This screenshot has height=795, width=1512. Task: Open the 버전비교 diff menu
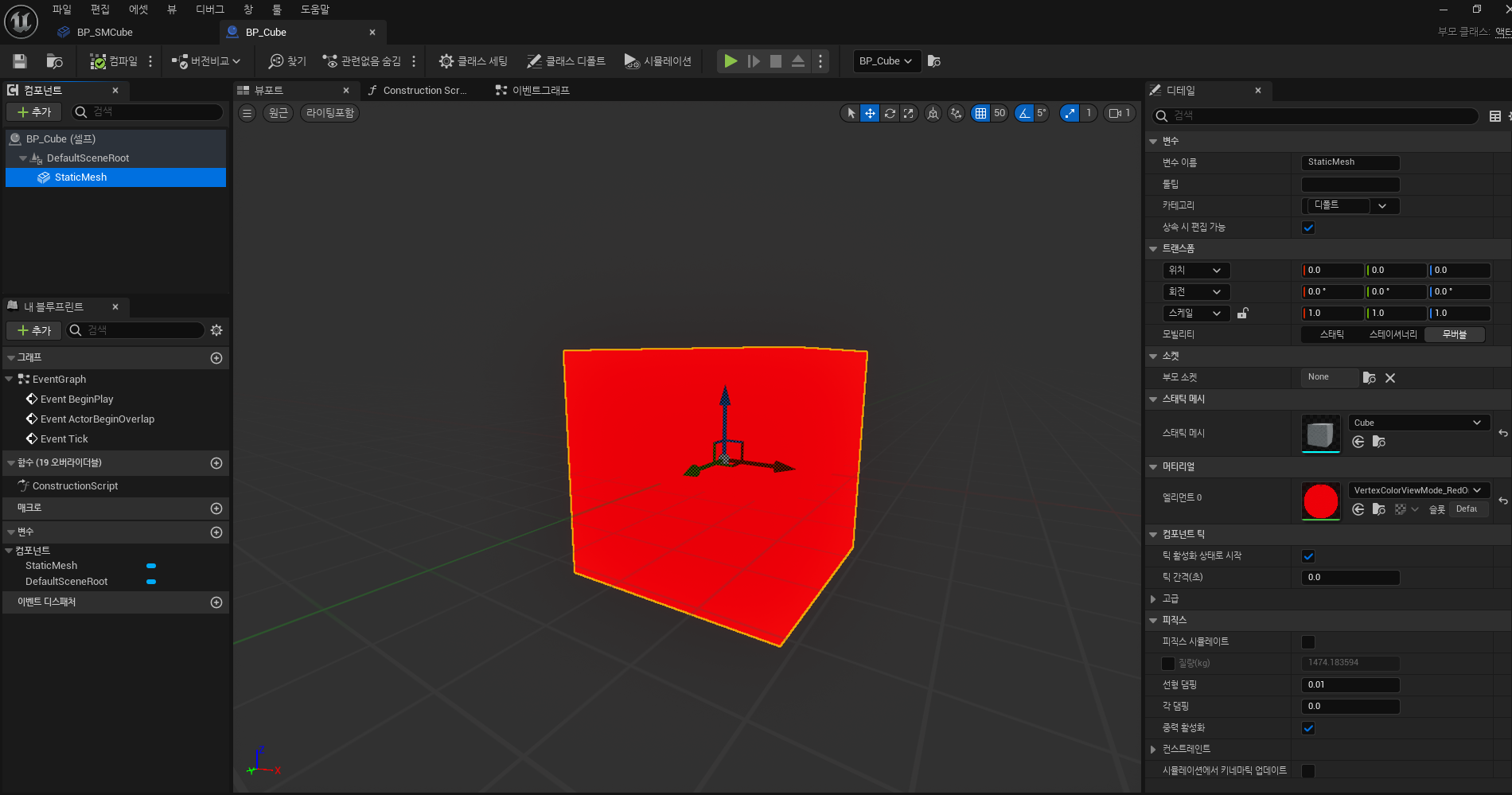pyautogui.click(x=206, y=61)
